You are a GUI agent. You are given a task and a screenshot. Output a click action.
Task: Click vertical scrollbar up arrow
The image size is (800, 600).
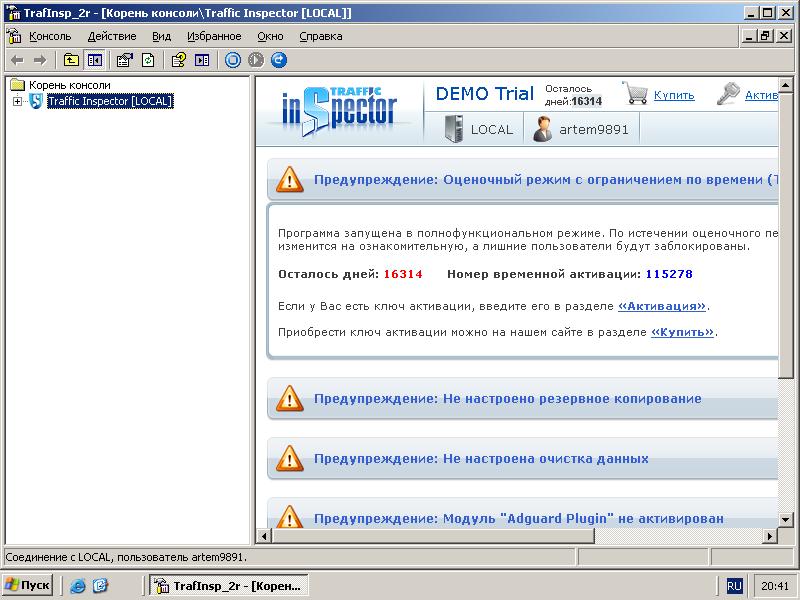pos(786,85)
